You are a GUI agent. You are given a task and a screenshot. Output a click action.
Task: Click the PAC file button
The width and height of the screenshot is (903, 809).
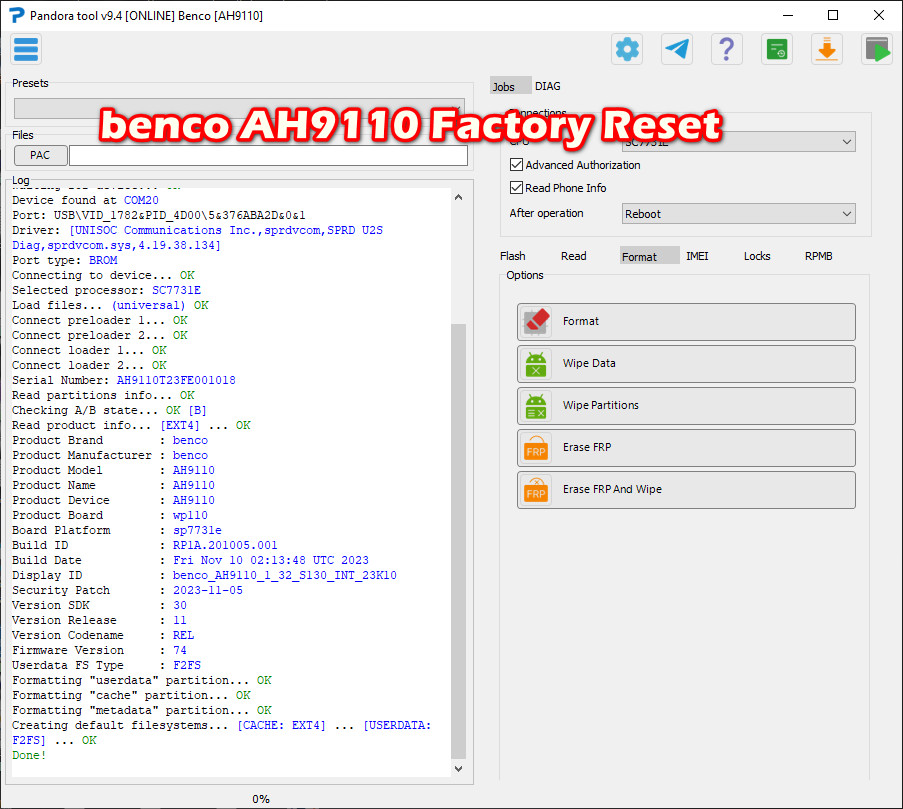tap(40, 155)
